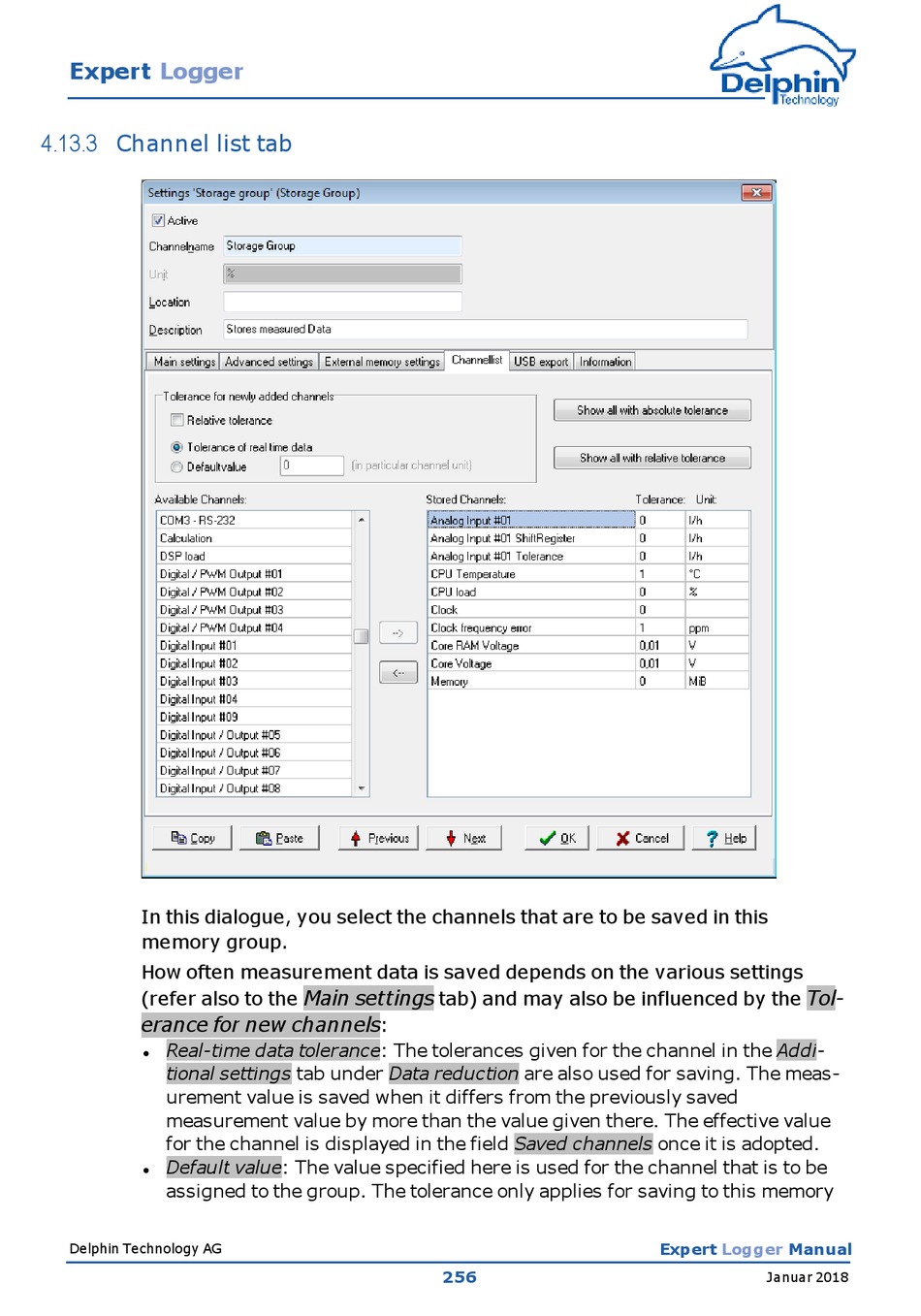
Task: Select Core RAM Voltage stored channel
Action: click(531, 645)
